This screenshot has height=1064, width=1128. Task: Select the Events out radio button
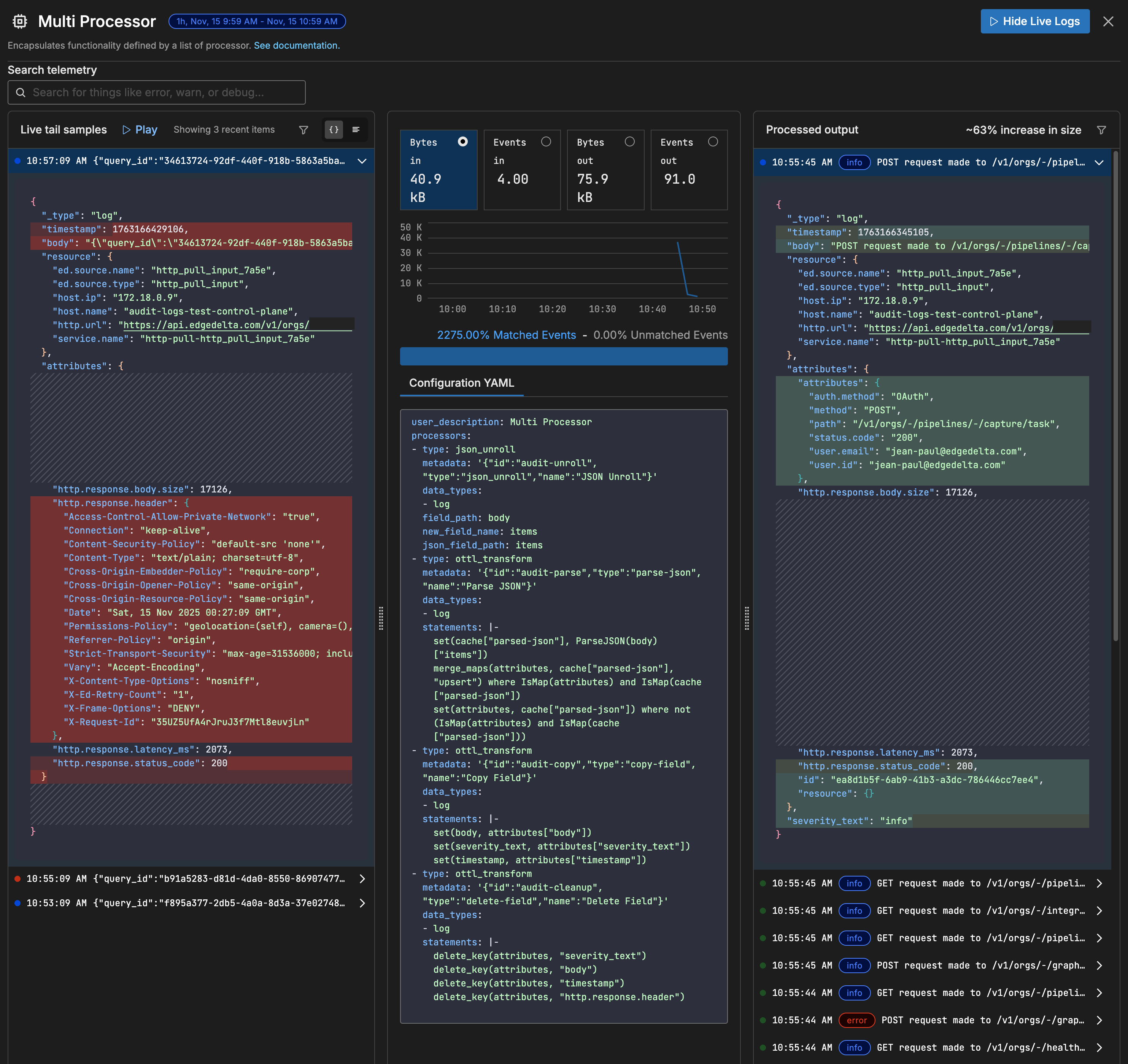[x=713, y=142]
